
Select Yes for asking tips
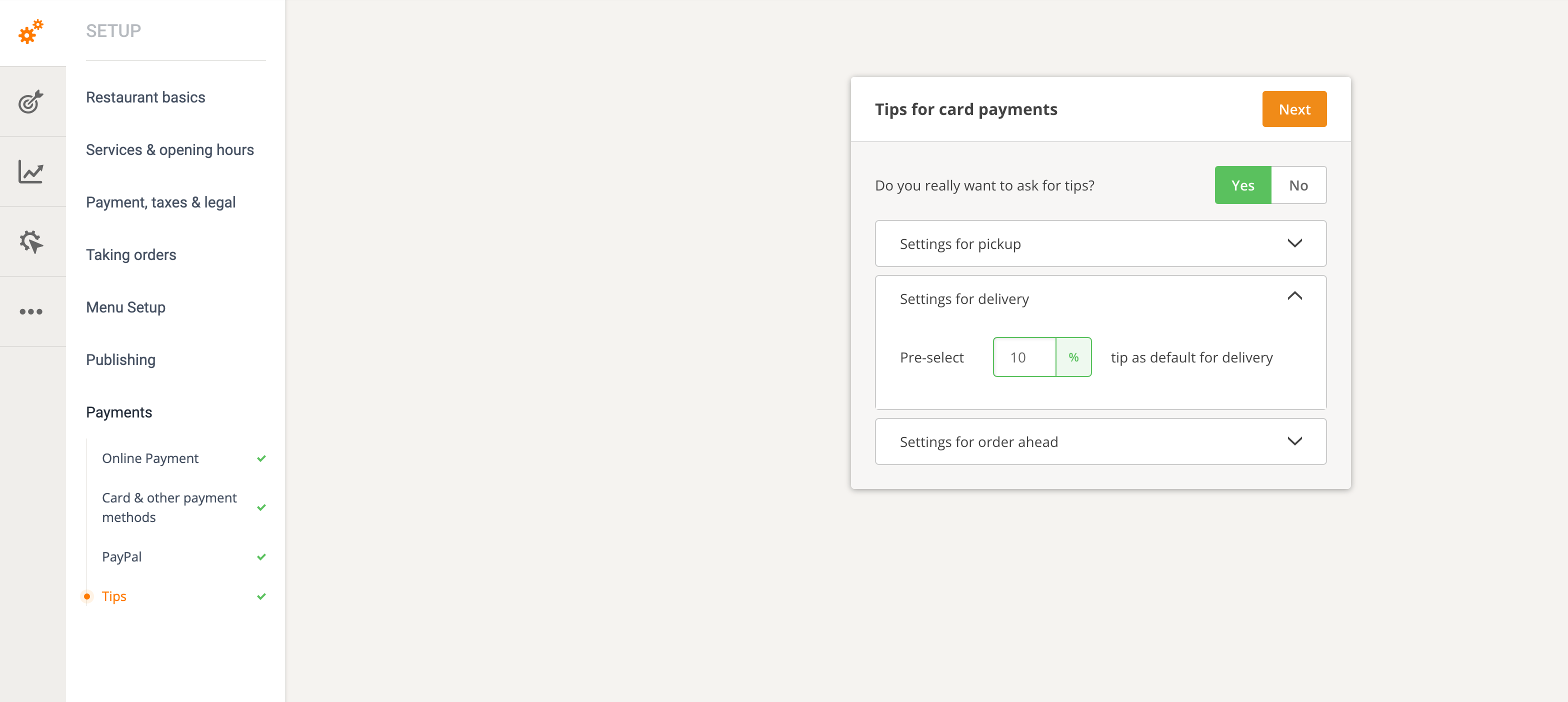(1242, 185)
